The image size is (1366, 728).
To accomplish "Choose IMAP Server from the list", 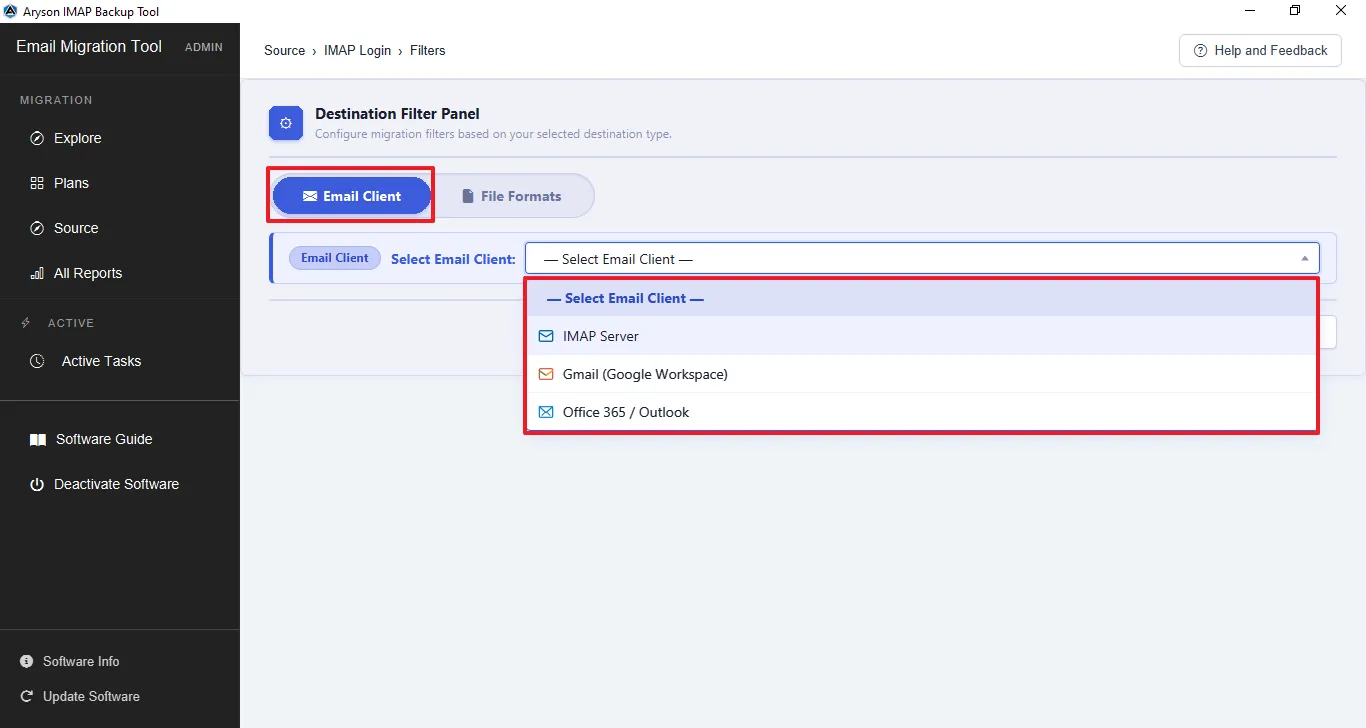I will [x=921, y=336].
